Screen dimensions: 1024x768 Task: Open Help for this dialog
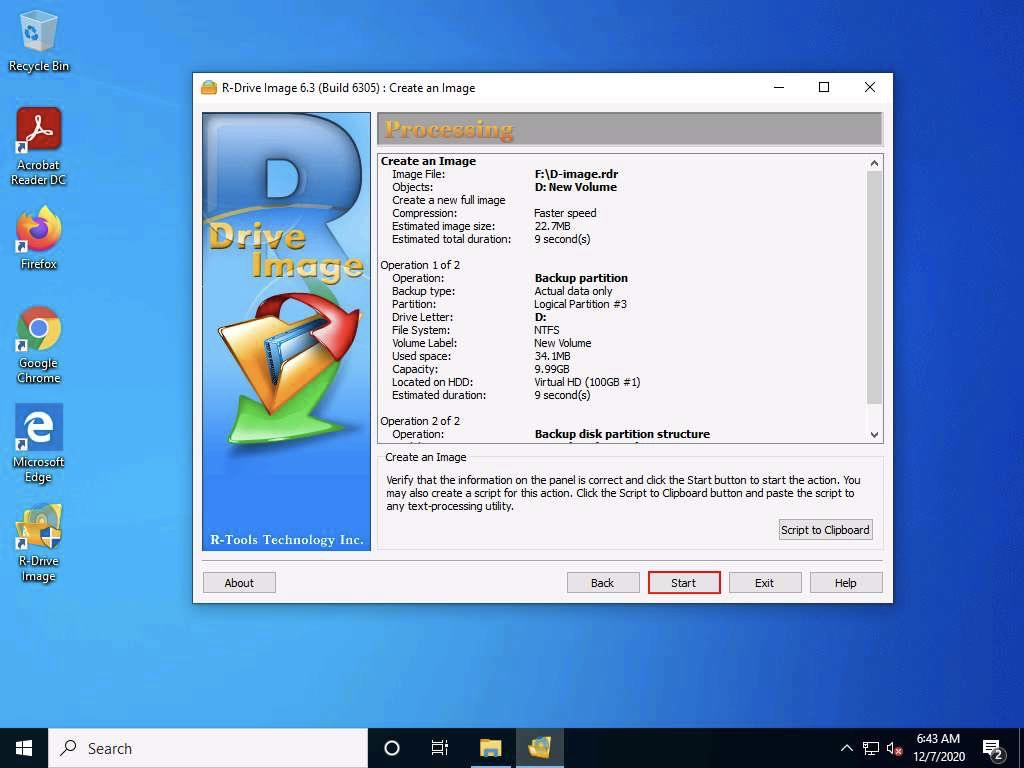(846, 583)
